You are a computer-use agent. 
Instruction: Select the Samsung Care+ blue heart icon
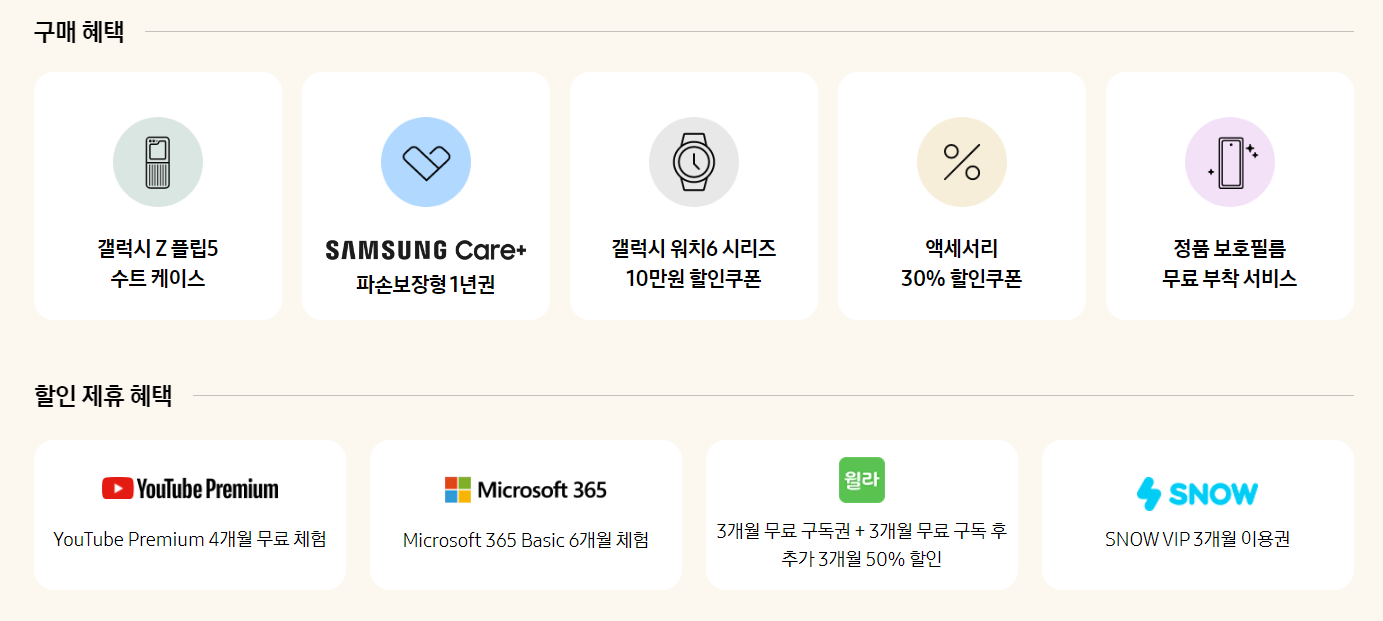pos(425,161)
